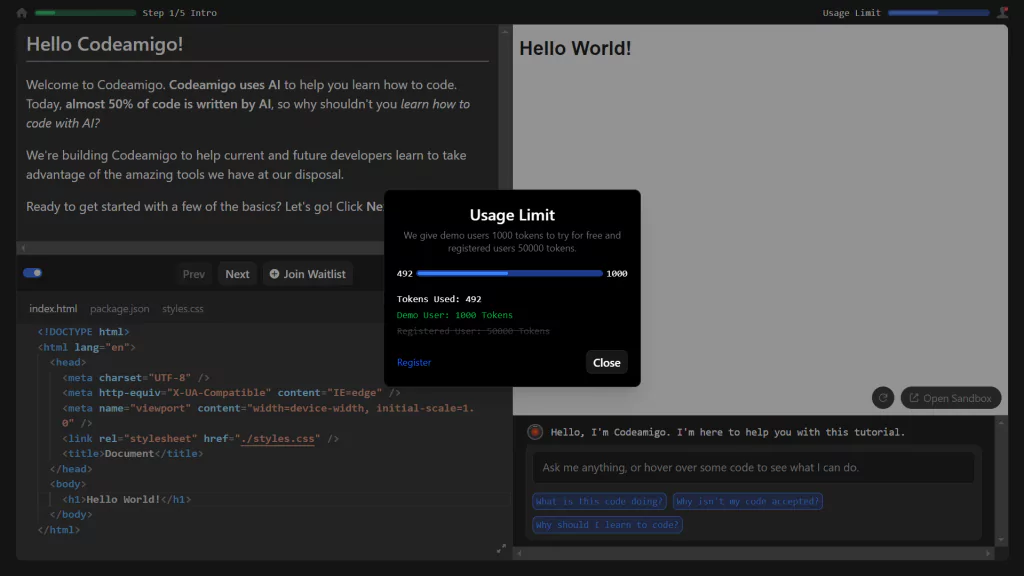Screen dimensions: 1024x576
Task: Ask 'Why isn't my code accepted?'
Action: [747, 501]
